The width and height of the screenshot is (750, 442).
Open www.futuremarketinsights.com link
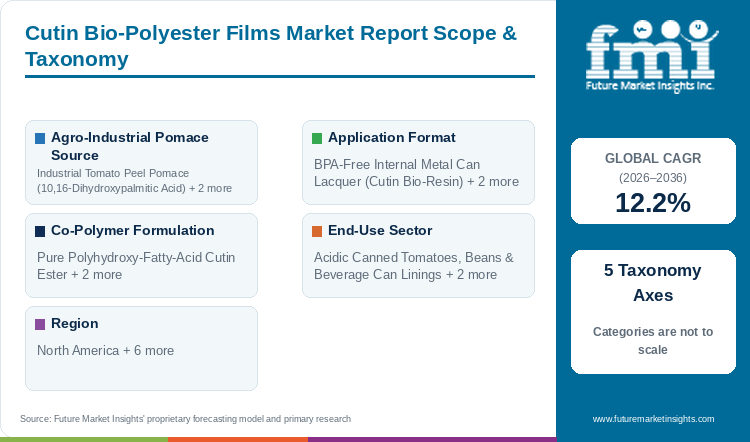pos(653,419)
